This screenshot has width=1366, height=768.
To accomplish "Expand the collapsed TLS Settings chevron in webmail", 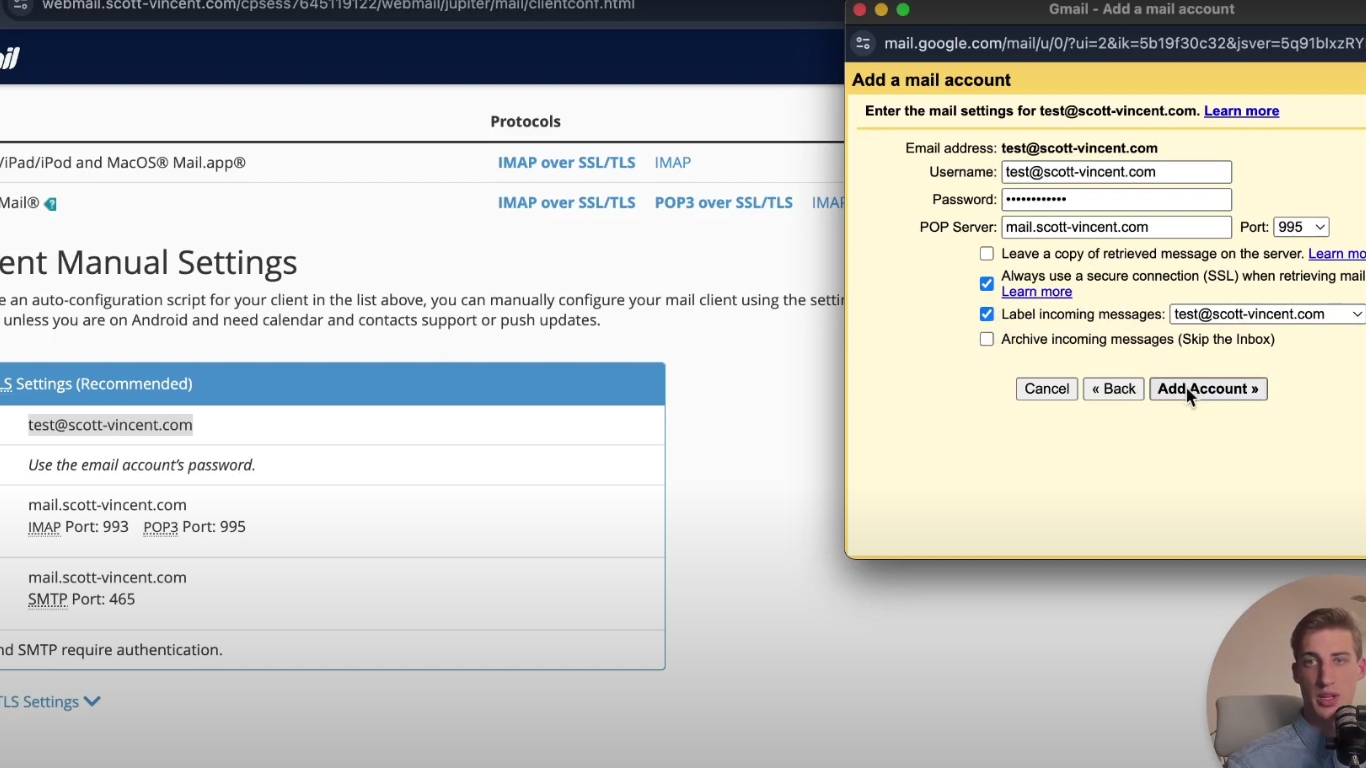I will (92, 702).
